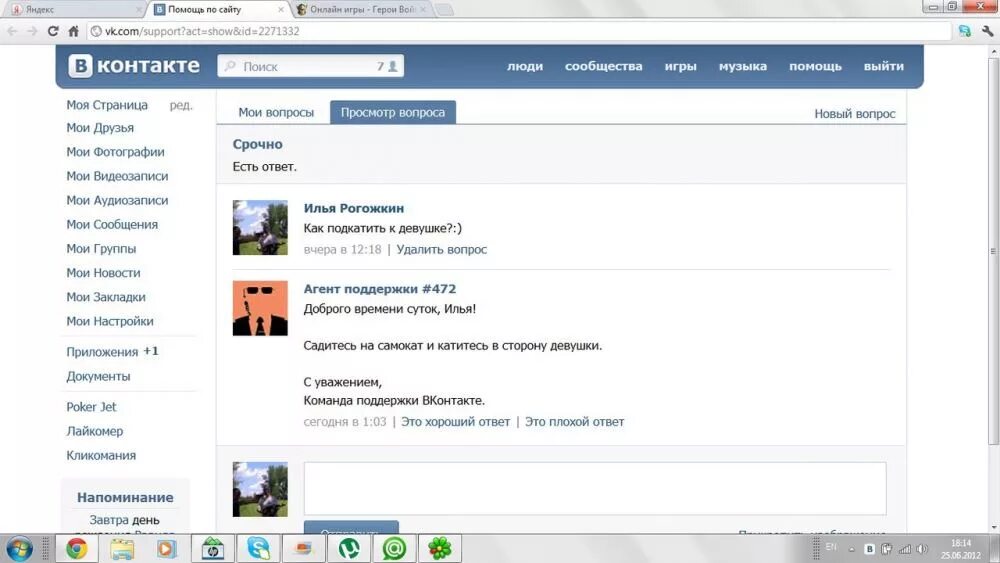This screenshot has width=1000, height=563.
Task: Open 'Агент поддержки #472' name link
Action: click(x=379, y=289)
